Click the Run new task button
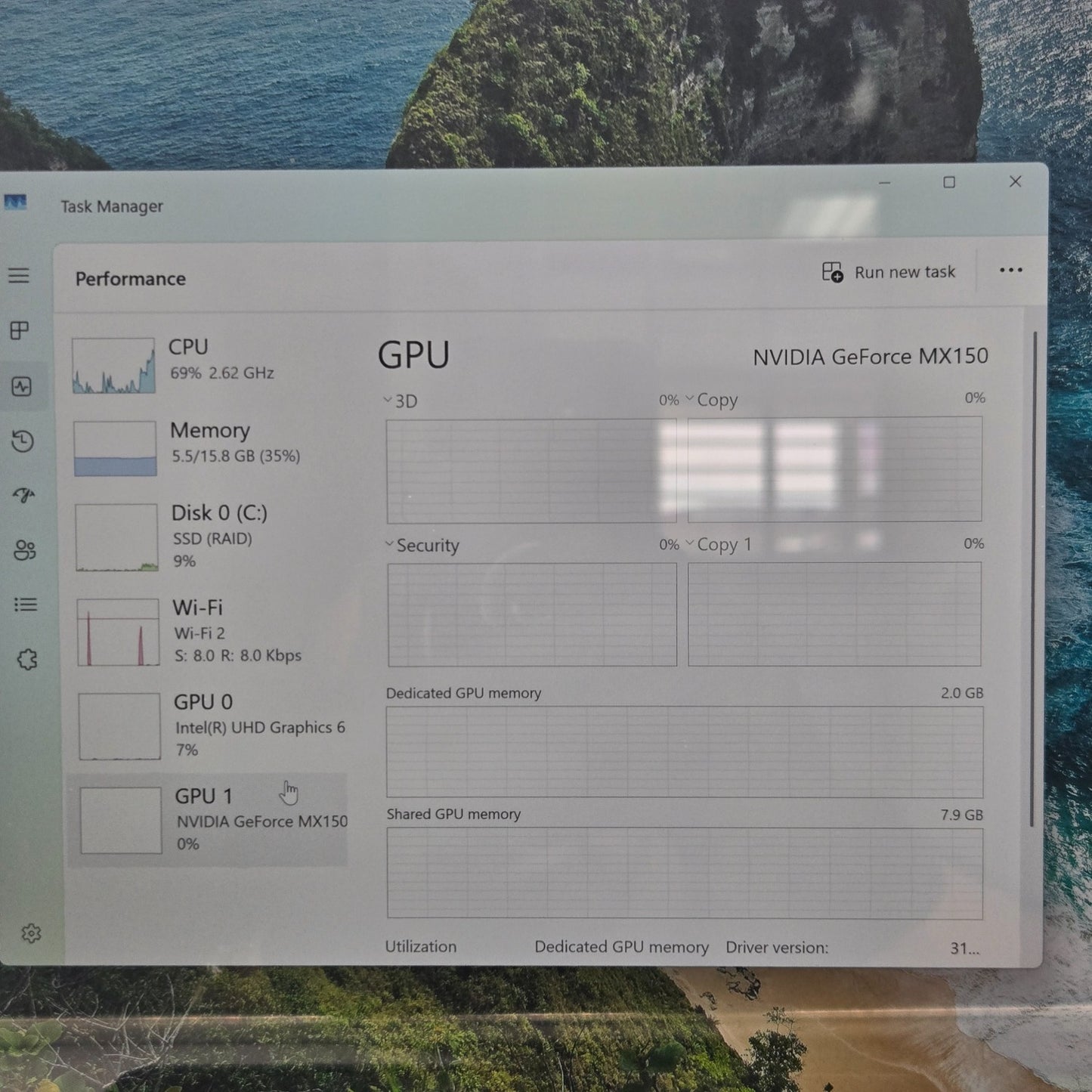 click(889, 272)
